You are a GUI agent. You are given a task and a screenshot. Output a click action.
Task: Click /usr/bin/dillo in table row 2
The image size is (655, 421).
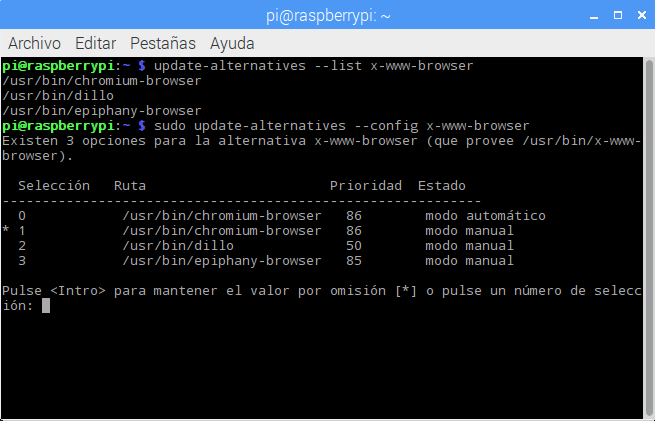point(178,246)
